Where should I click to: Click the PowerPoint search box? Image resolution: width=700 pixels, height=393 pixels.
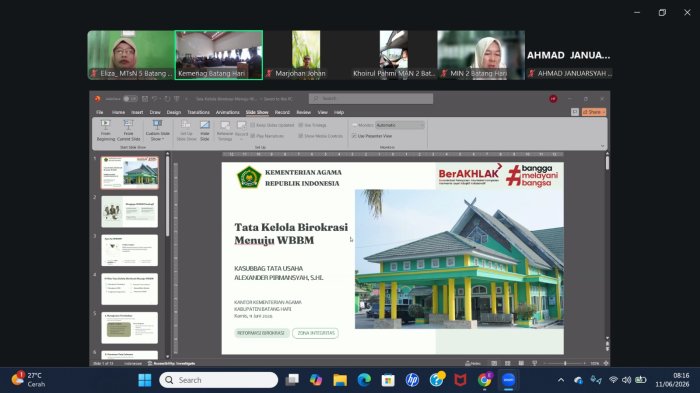(371, 98)
